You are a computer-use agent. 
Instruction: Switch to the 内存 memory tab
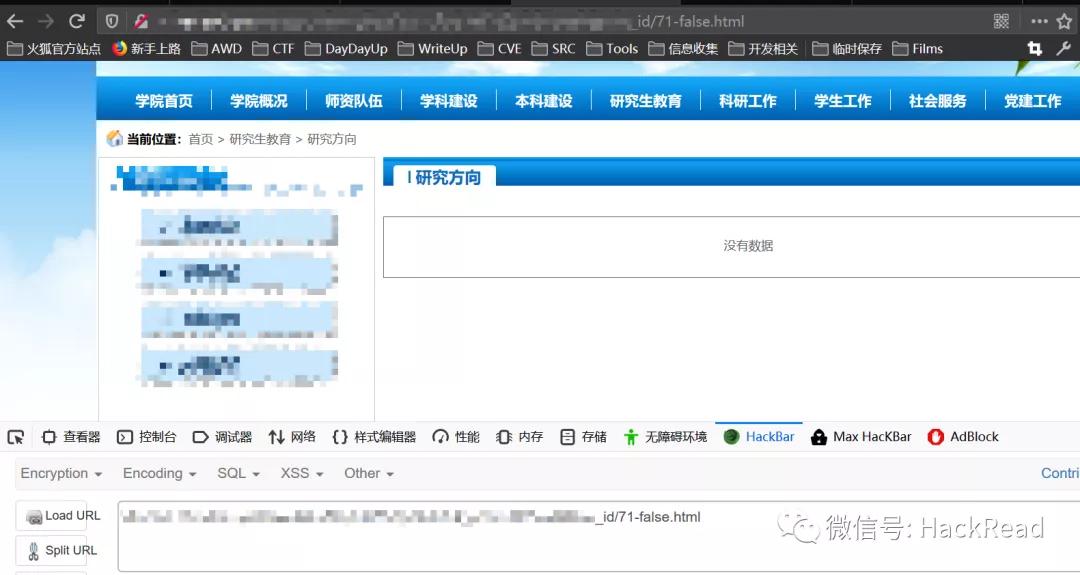click(519, 437)
